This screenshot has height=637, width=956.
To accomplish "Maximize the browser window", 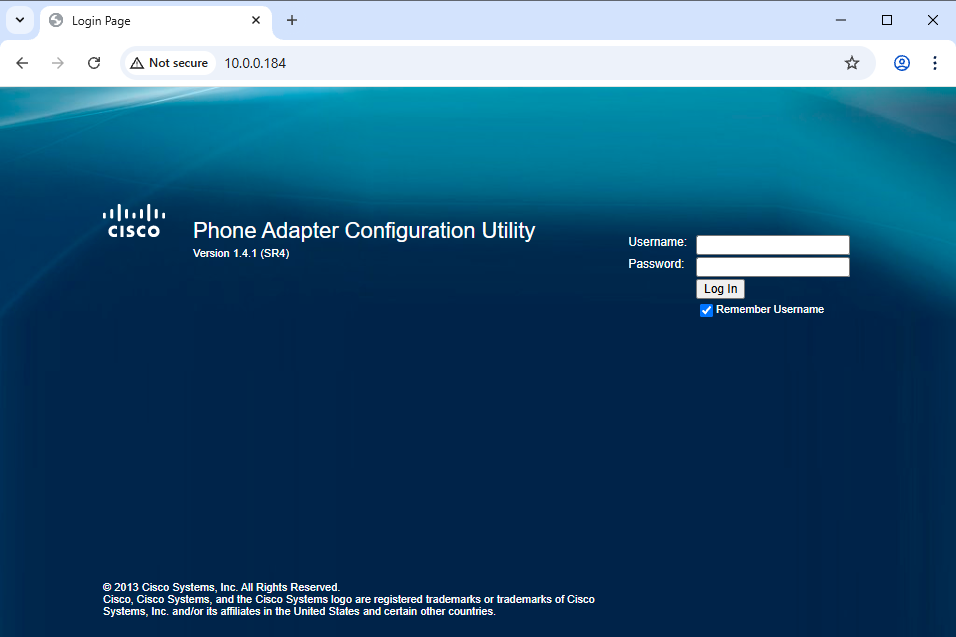I will coord(887,20).
